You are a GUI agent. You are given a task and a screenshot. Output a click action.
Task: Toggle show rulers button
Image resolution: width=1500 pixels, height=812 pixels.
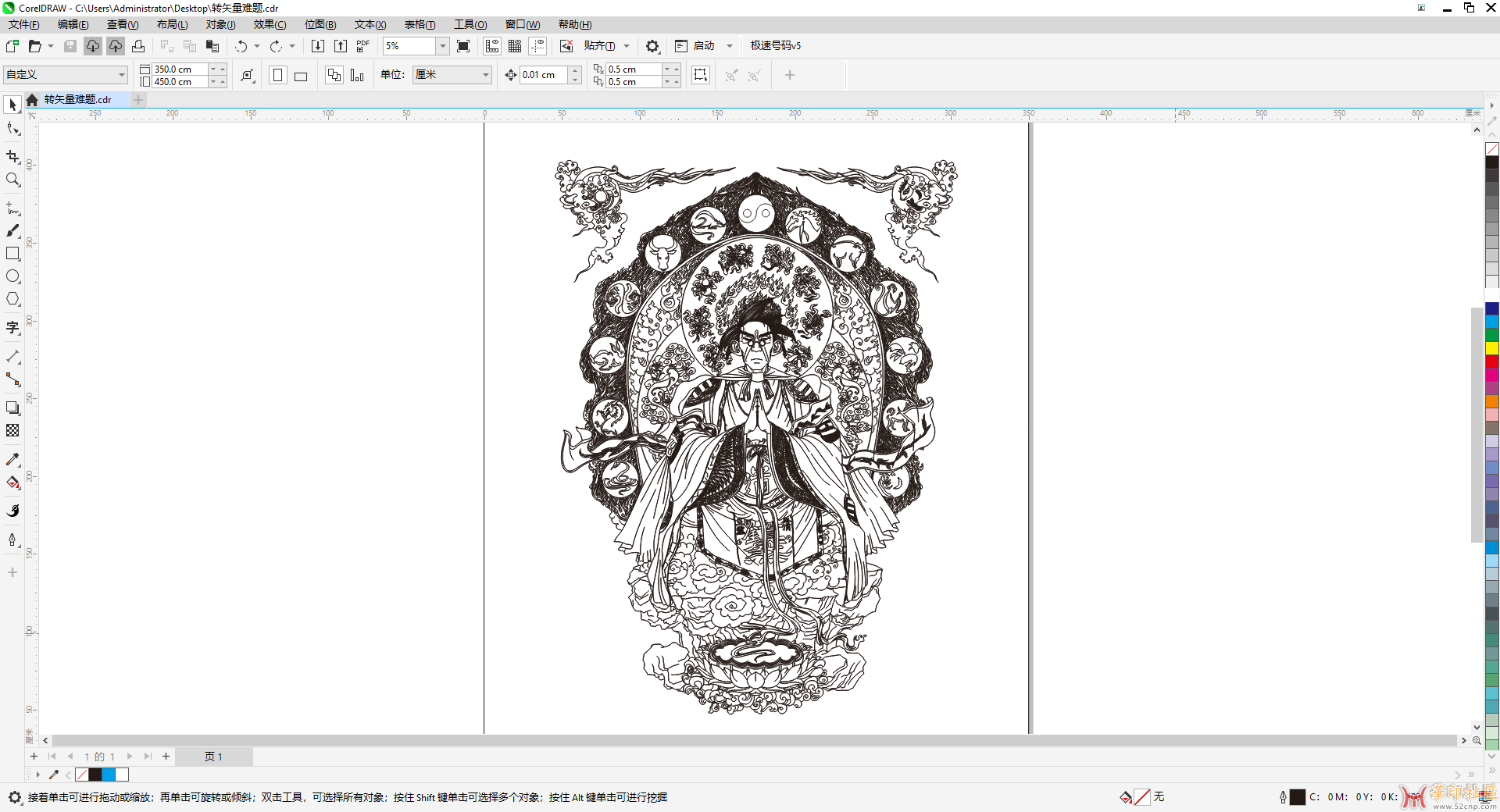[x=492, y=46]
